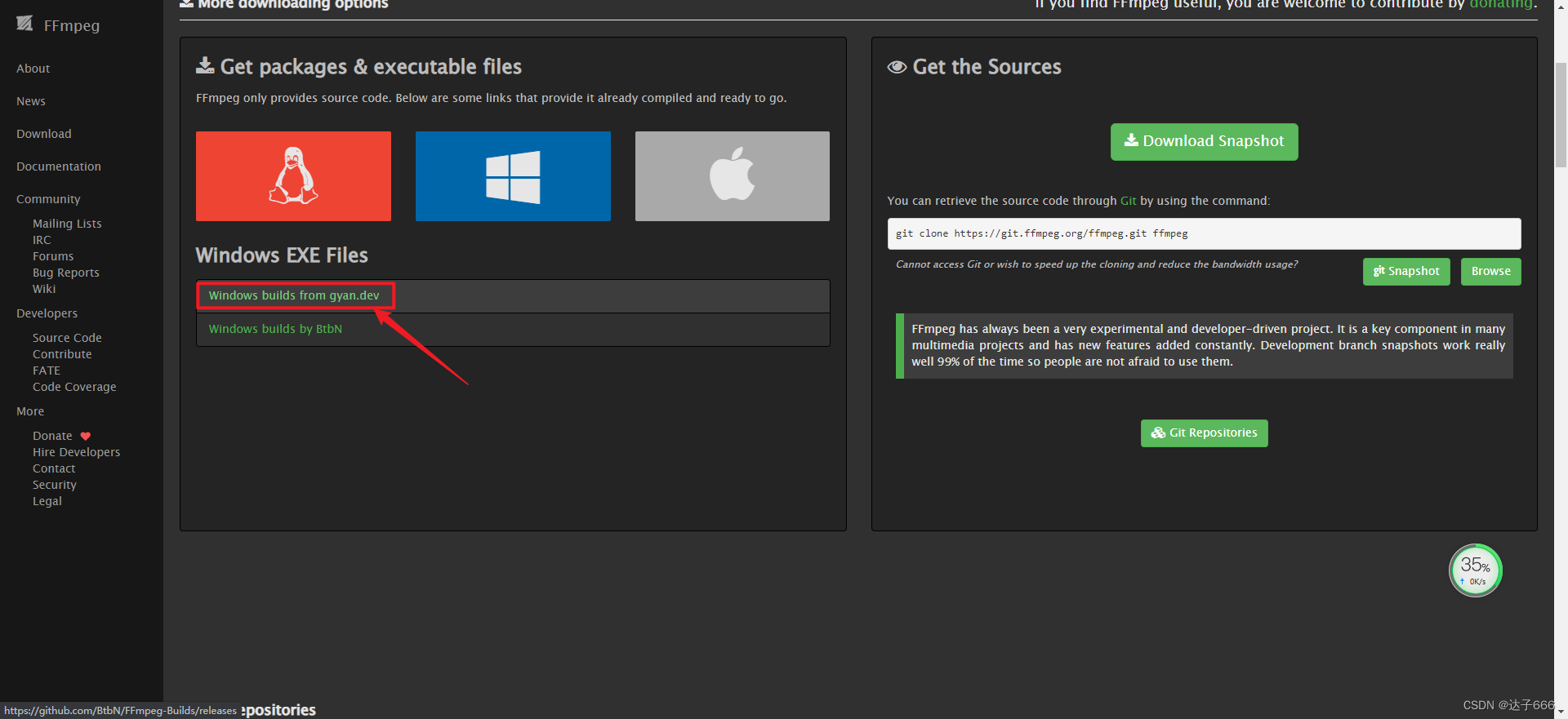Open Documentation in the sidebar
The image size is (1568, 719).
(x=59, y=166)
